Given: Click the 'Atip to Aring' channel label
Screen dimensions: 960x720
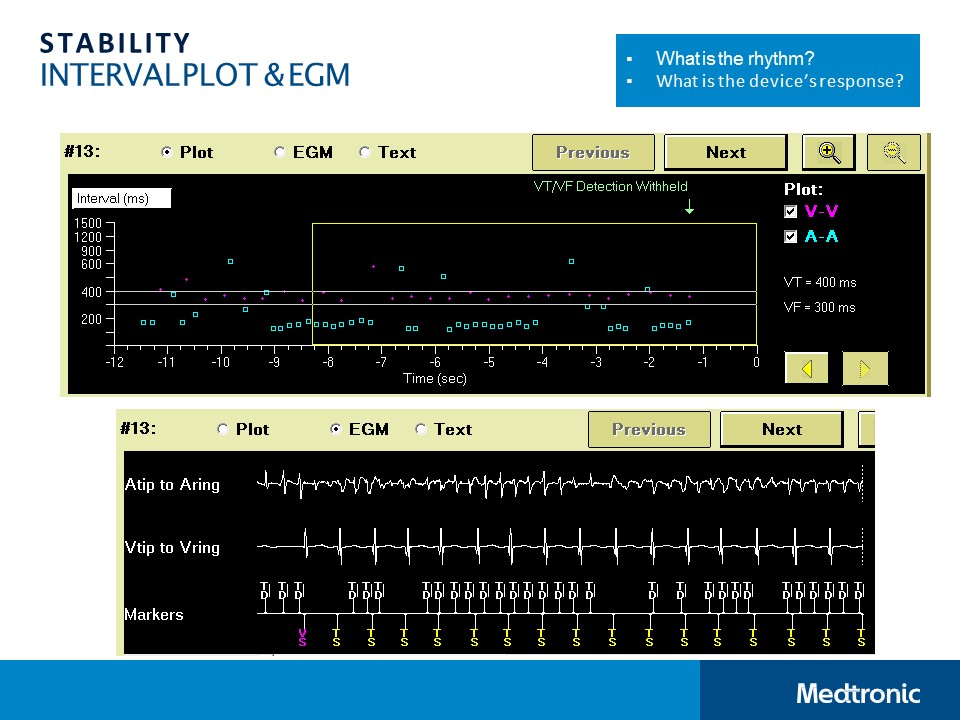Looking at the screenshot, I should (x=172, y=484).
